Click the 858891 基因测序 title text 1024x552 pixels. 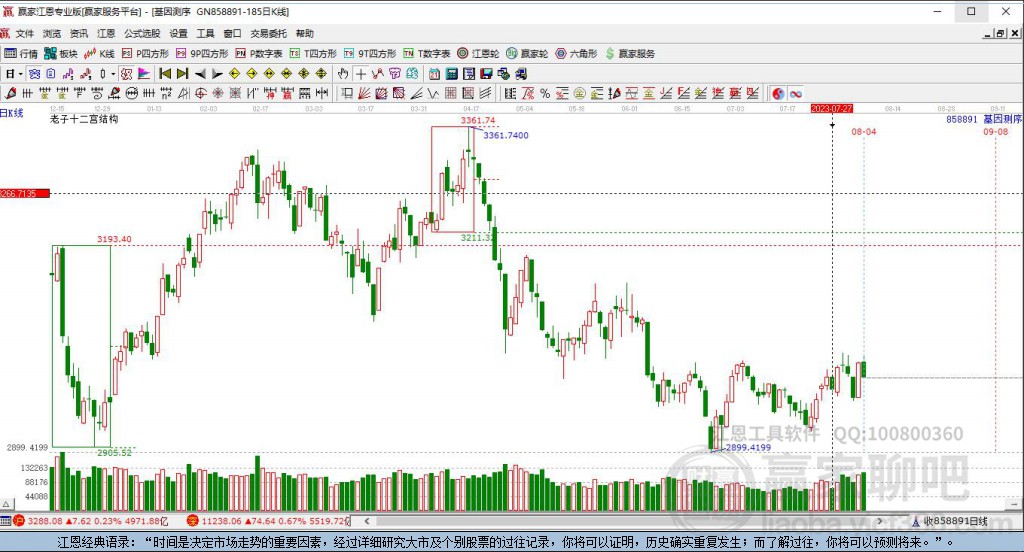pos(984,119)
